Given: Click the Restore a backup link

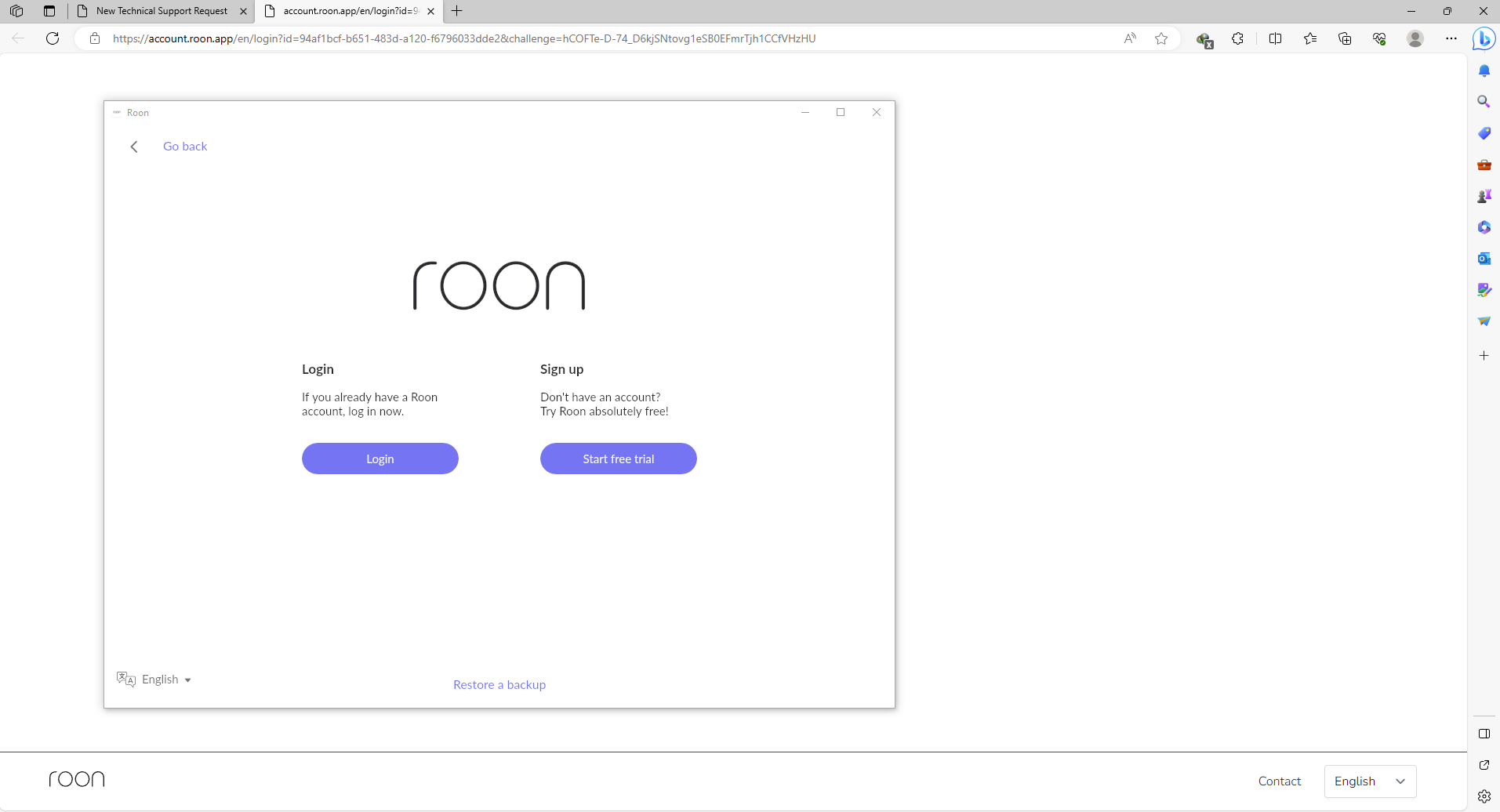Looking at the screenshot, I should click(499, 684).
